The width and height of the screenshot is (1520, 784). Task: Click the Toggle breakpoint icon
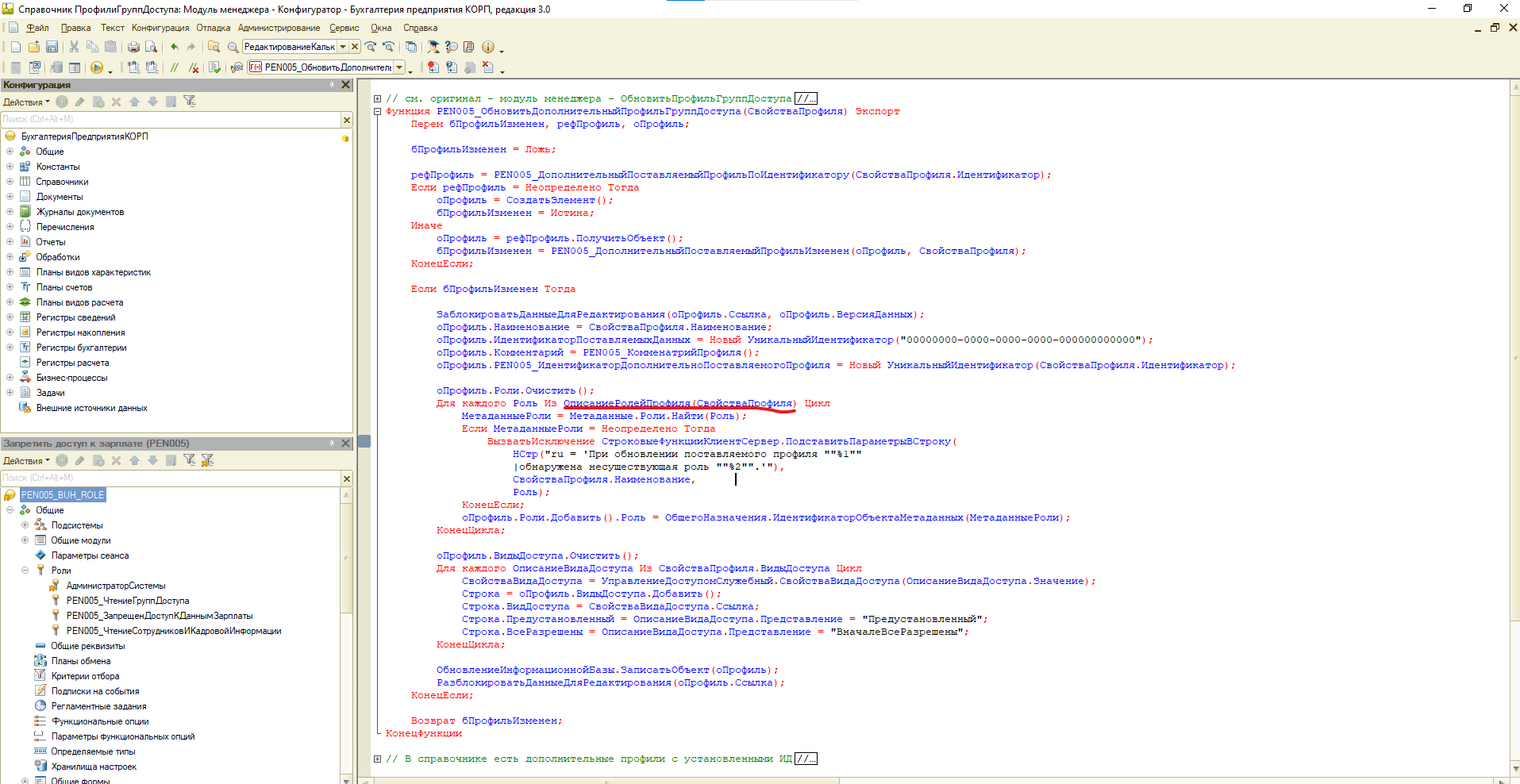pos(433,67)
